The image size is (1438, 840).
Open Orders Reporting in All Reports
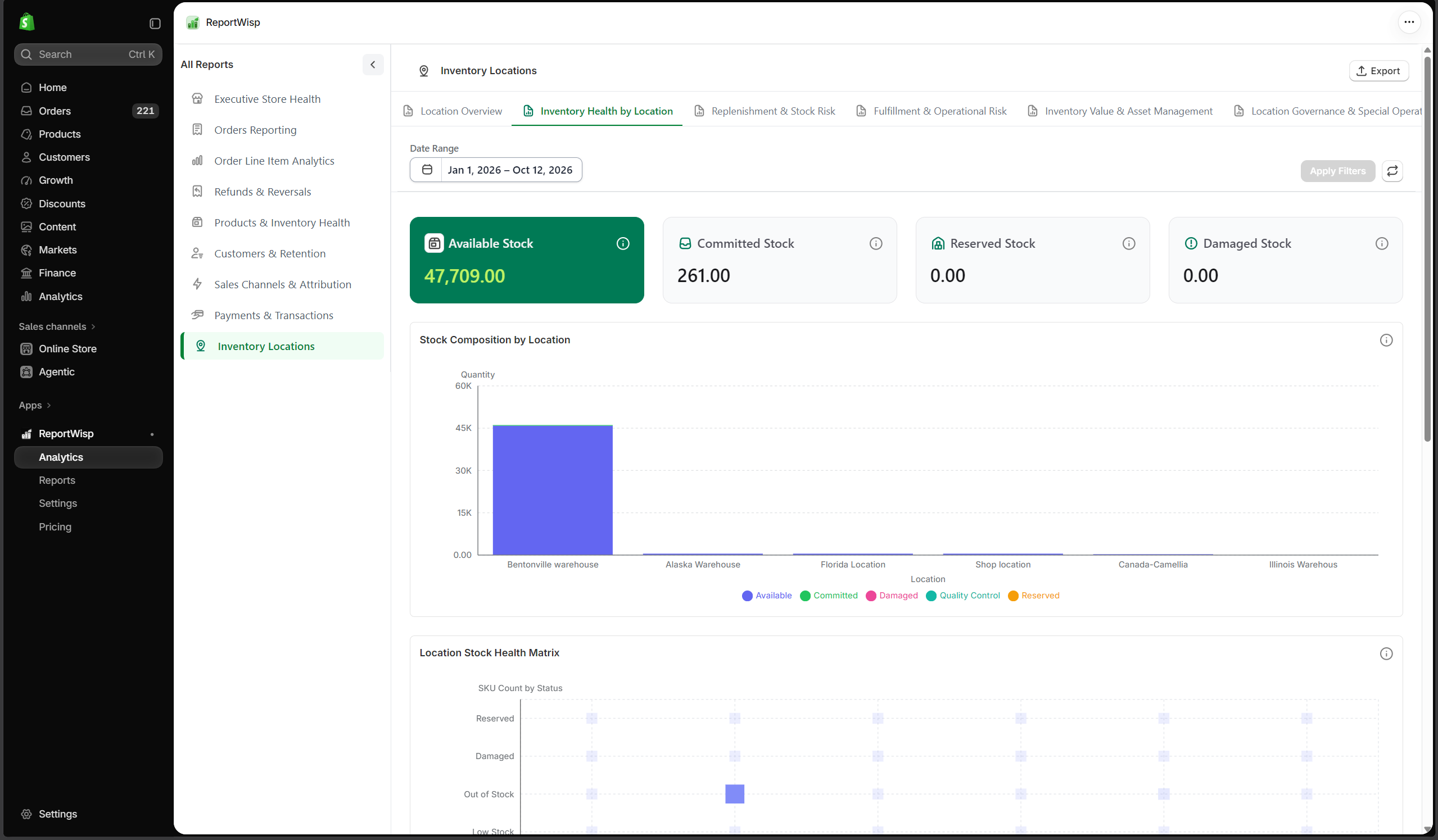282,130
